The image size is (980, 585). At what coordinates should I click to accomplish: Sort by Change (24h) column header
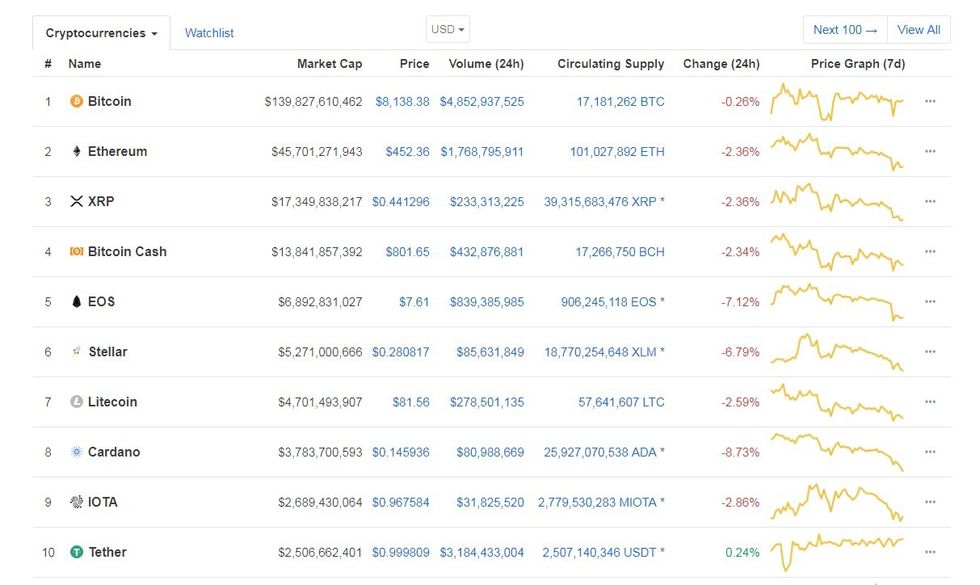pos(721,64)
